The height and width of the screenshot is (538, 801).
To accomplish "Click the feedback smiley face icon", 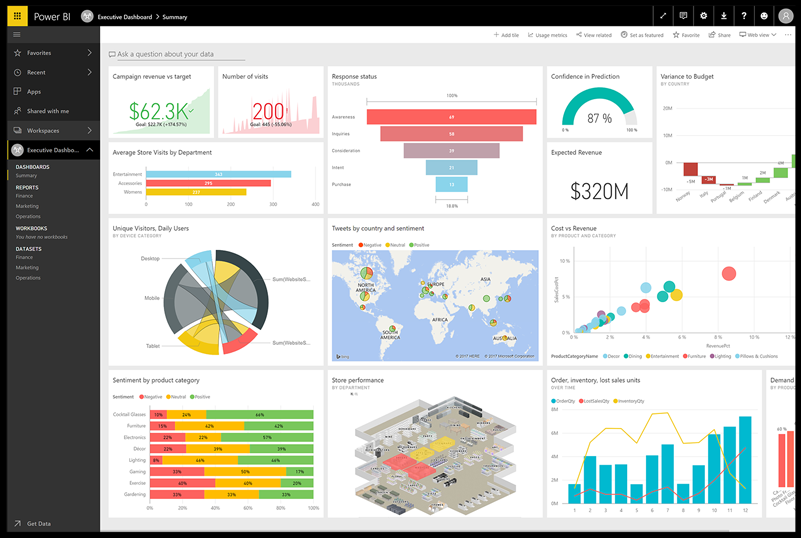I will pos(765,16).
